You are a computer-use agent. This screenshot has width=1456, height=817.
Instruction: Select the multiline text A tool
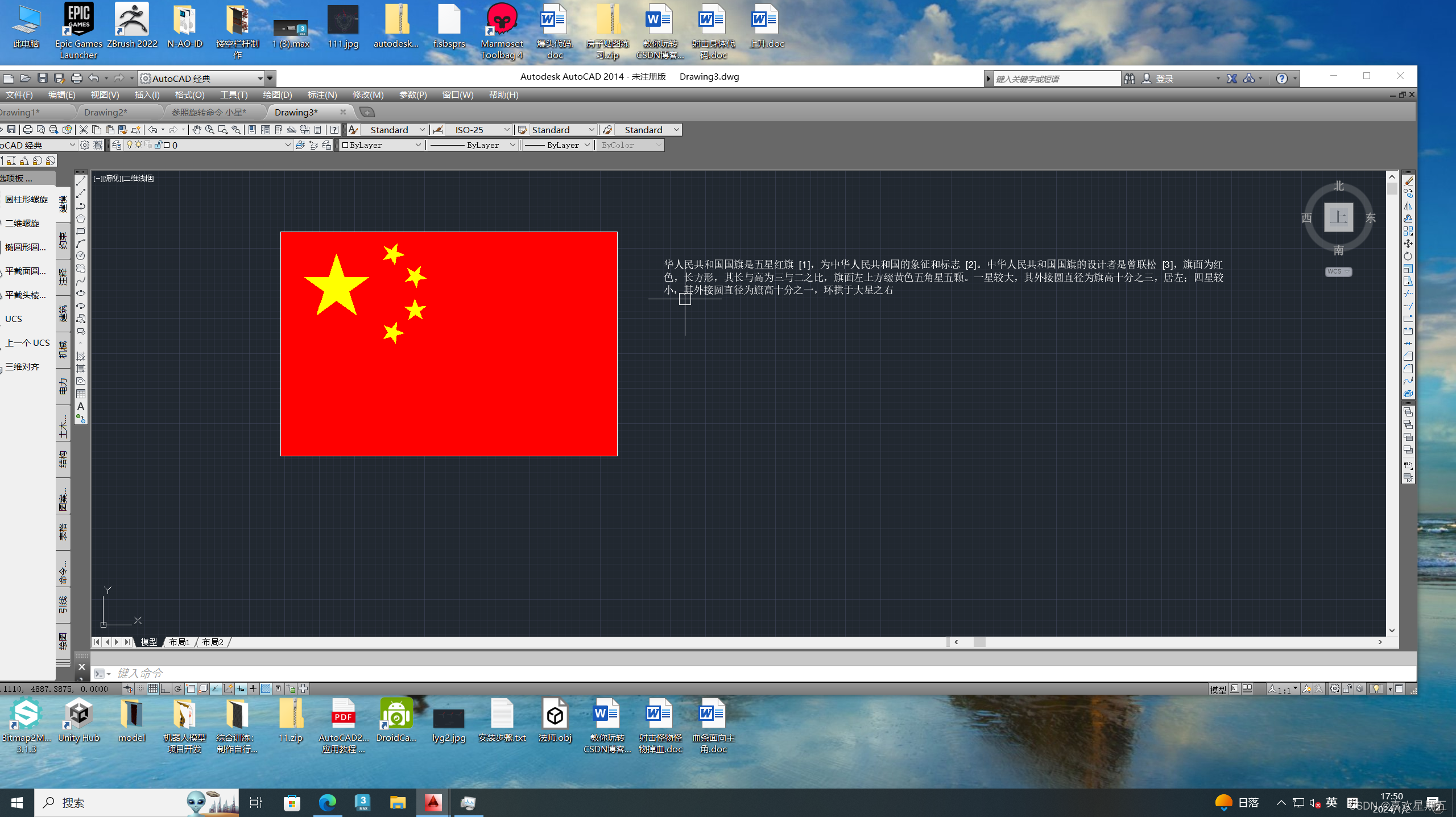[x=81, y=406]
